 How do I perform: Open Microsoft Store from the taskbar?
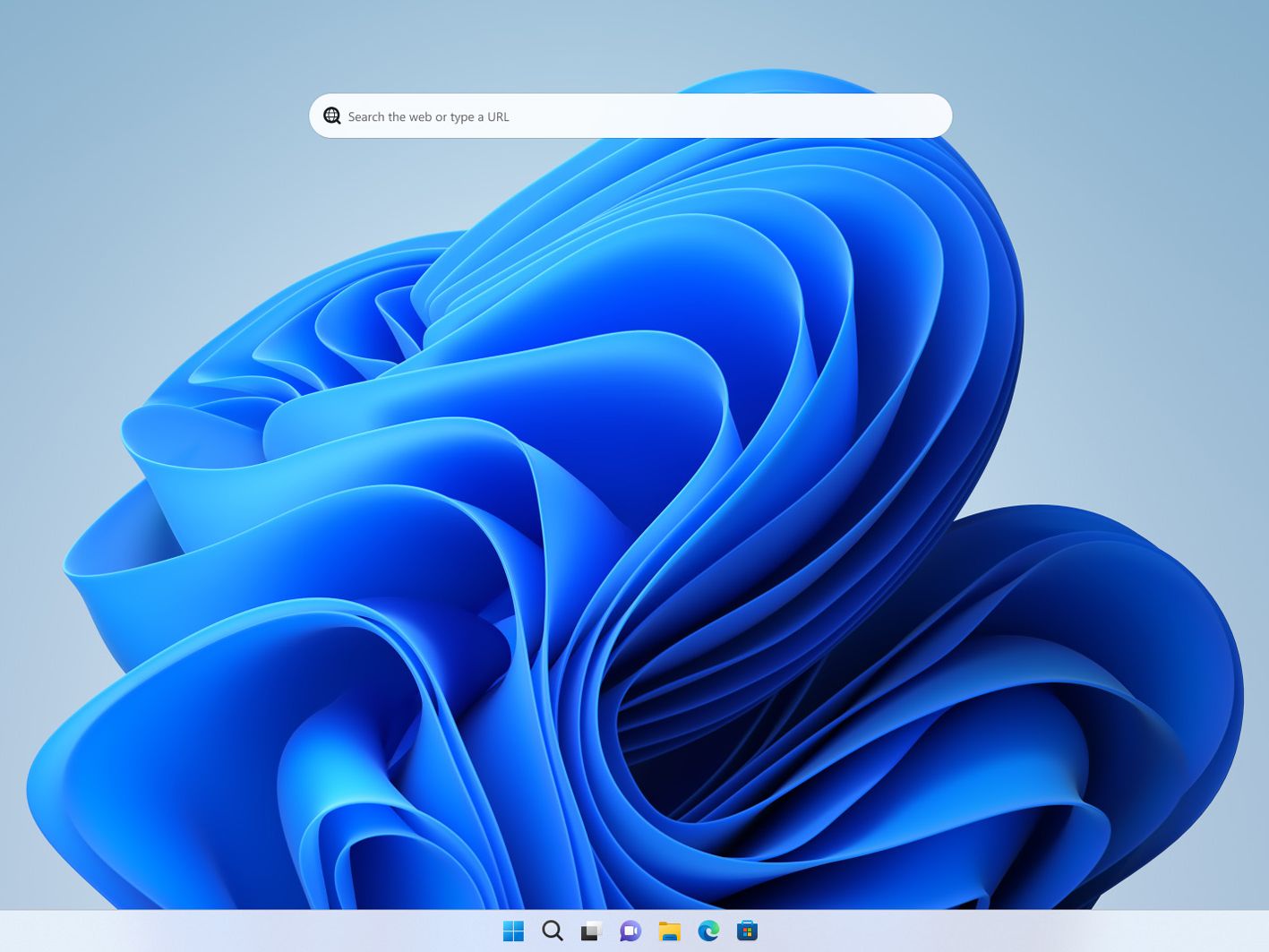(747, 931)
